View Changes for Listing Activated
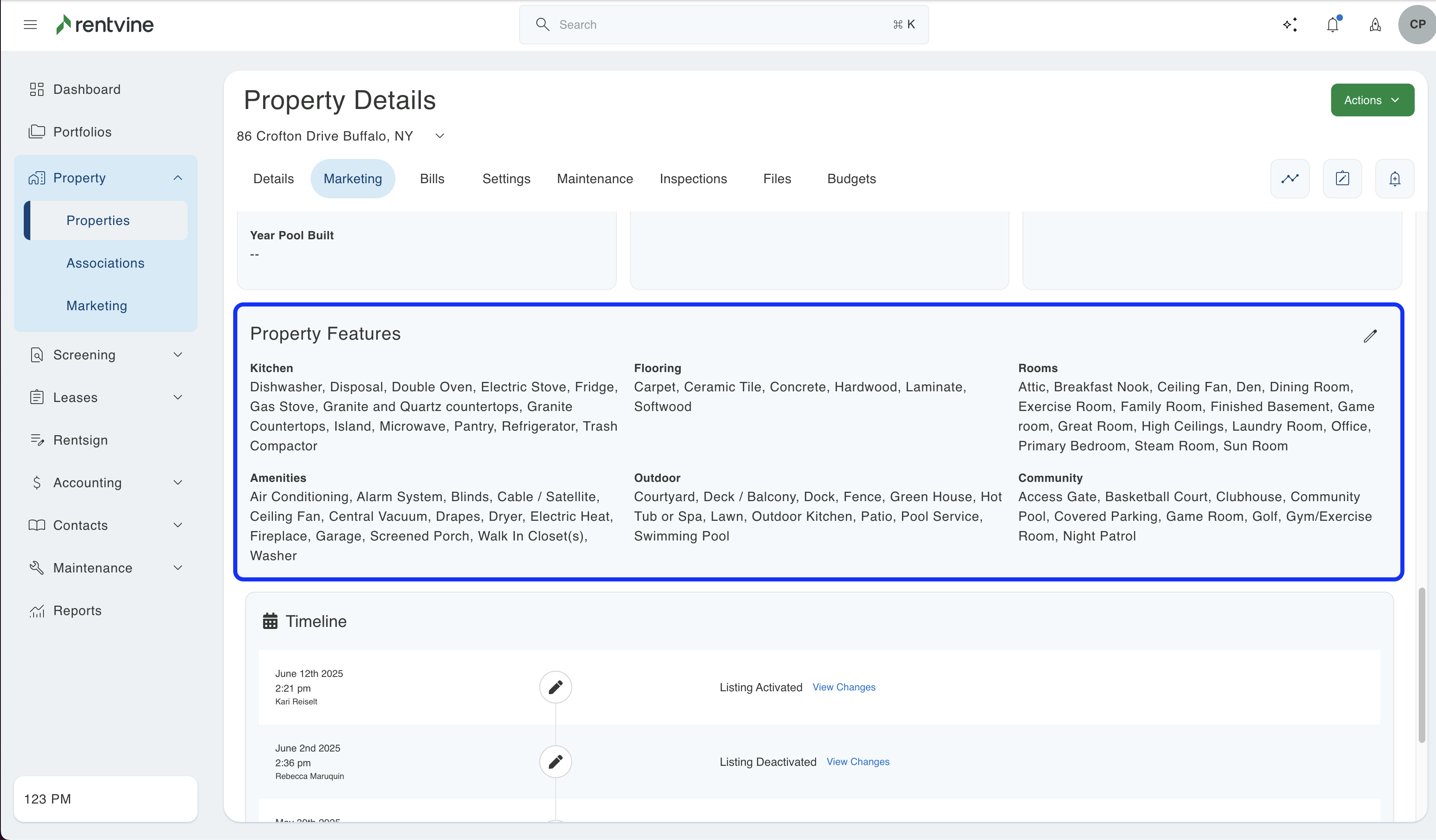The height and width of the screenshot is (840, 1436). click(843, 687)
